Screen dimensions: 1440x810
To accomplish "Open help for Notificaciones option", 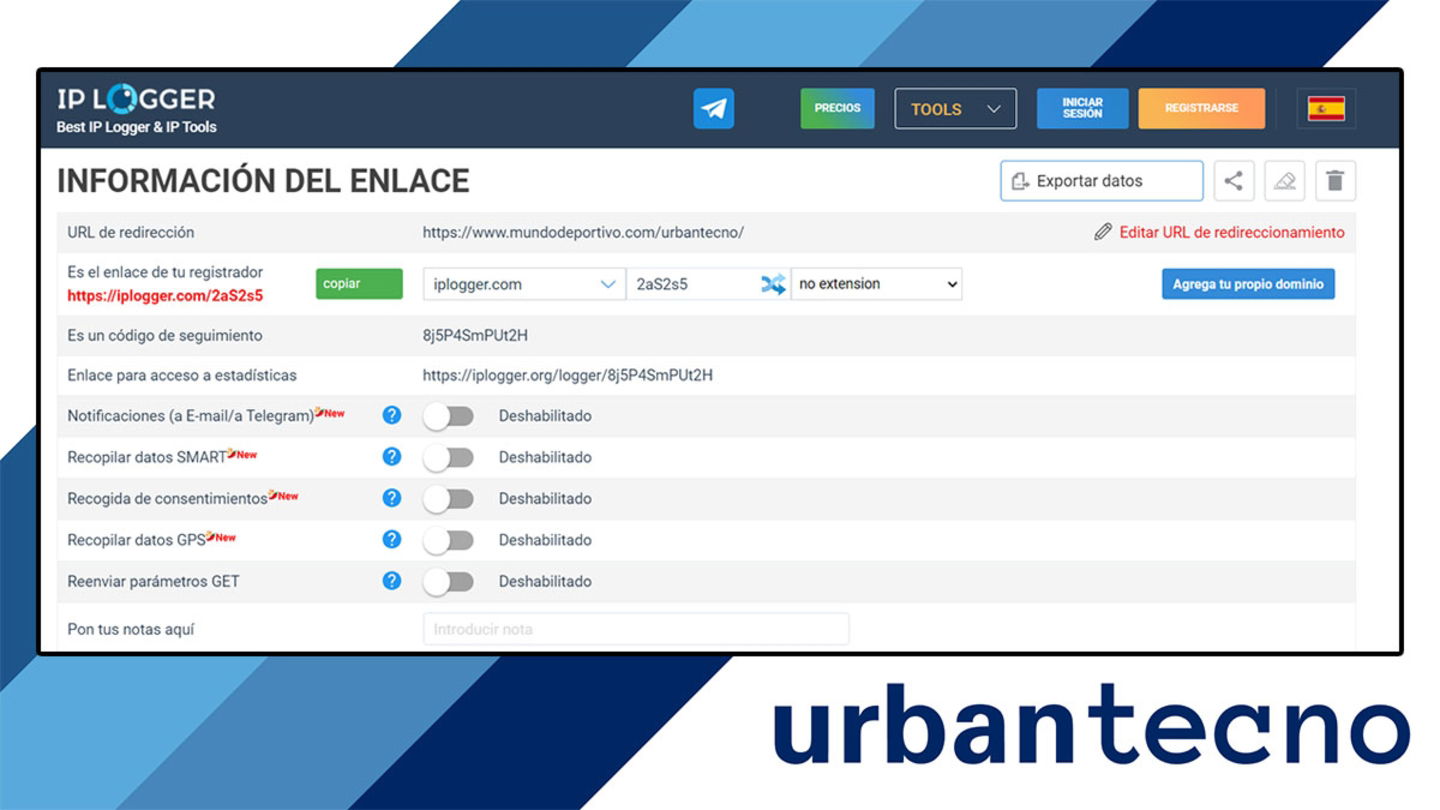I will 392,415.
